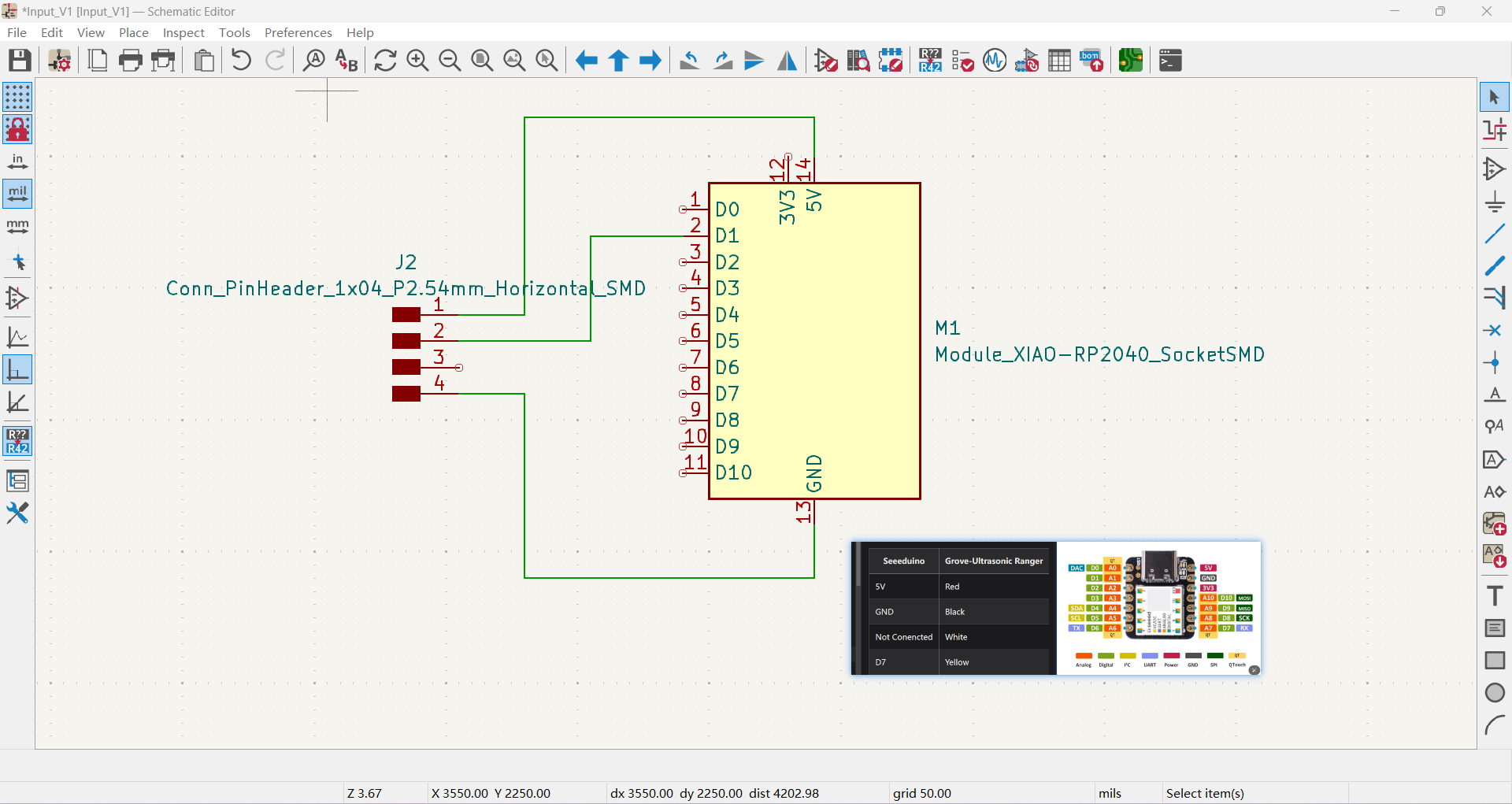Image resolution: width=1512 pixels, height=804 pixels.
Task: Select the Draw Bus tool
Action: (x=1494, y=266)
